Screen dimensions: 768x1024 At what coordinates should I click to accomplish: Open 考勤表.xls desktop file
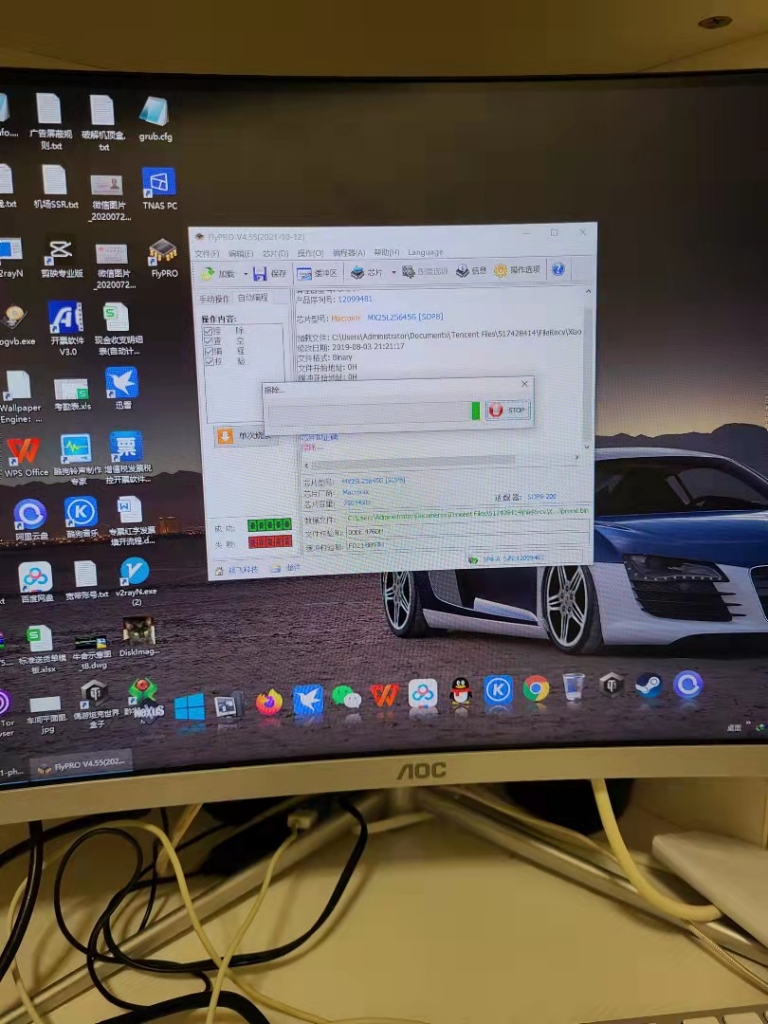click(x=71, y=395)
